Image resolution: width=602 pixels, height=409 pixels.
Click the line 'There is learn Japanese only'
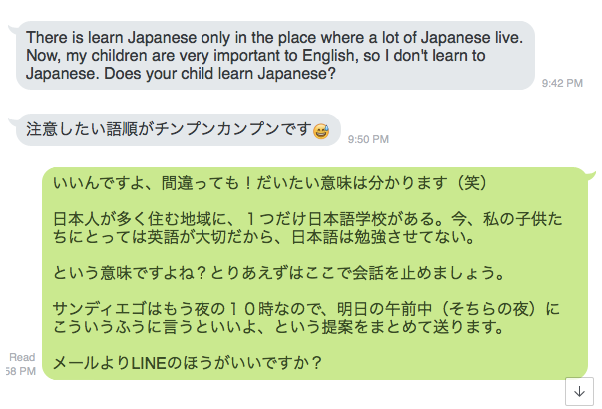tap(275, 38)
